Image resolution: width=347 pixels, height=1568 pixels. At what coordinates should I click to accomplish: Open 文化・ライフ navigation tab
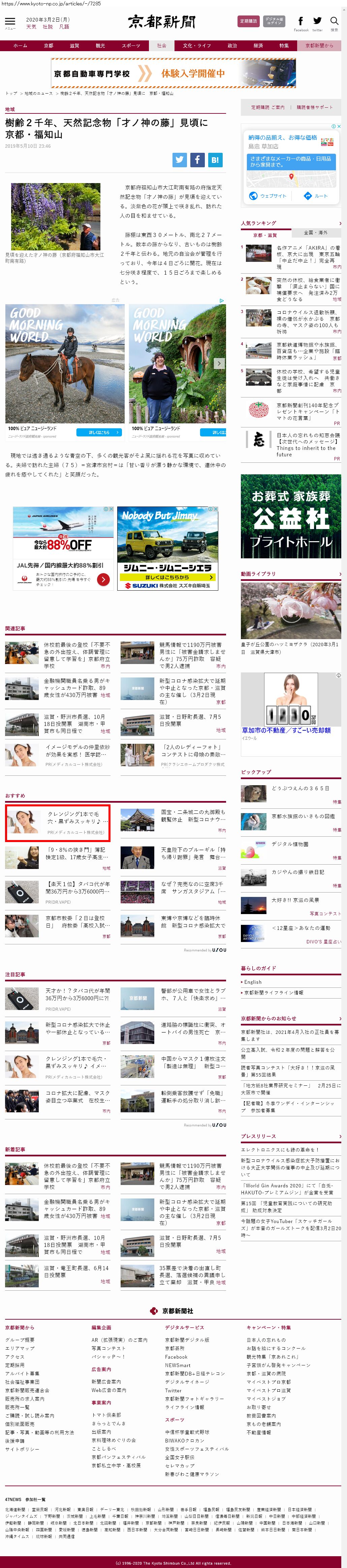pos(197,46)
